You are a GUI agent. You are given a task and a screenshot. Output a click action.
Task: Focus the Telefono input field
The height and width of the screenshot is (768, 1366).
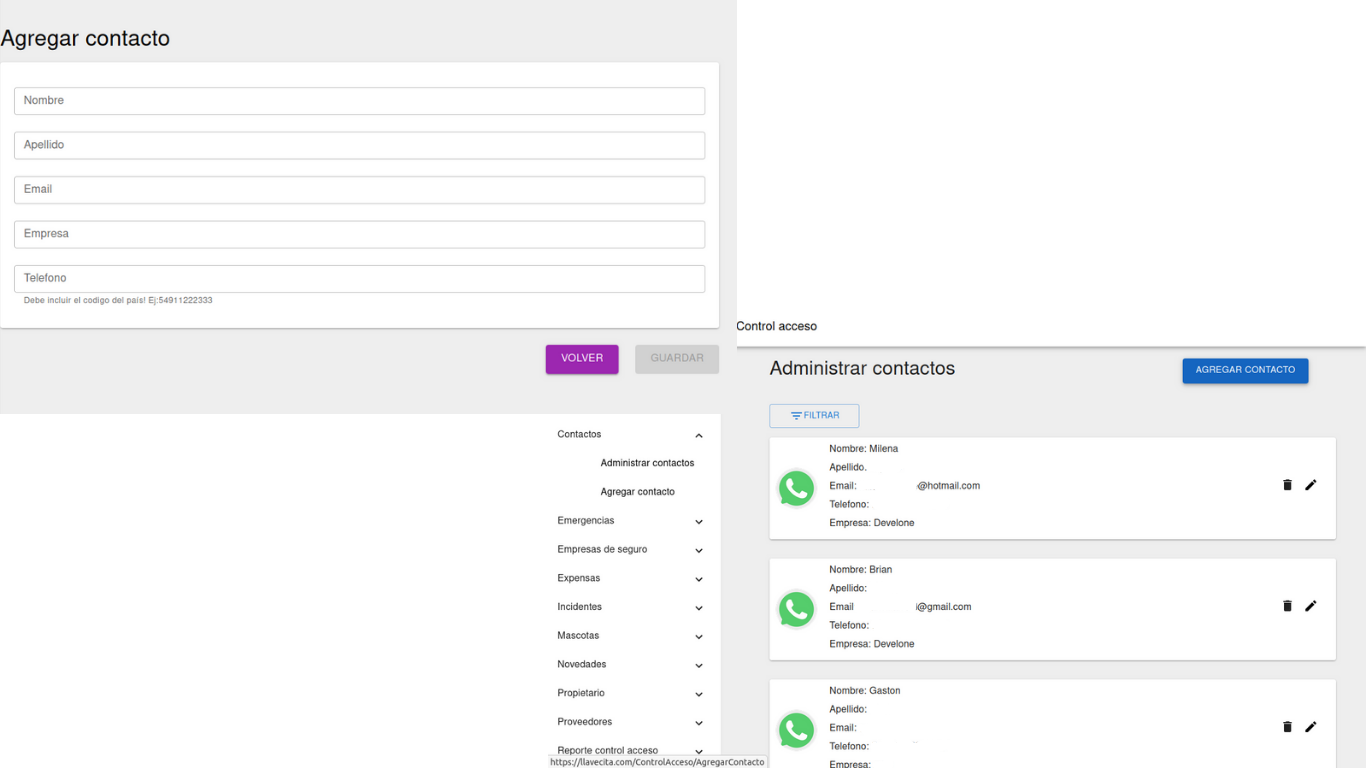359,278
